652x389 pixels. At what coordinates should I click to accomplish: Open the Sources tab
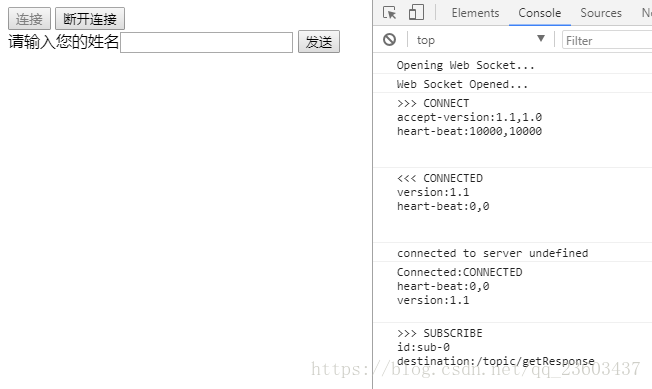tap(601, 13)
